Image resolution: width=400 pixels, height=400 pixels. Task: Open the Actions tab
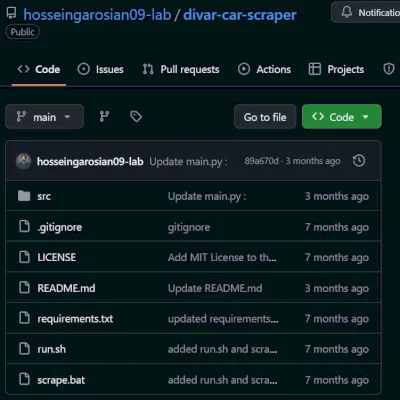(x=264, y=69)
